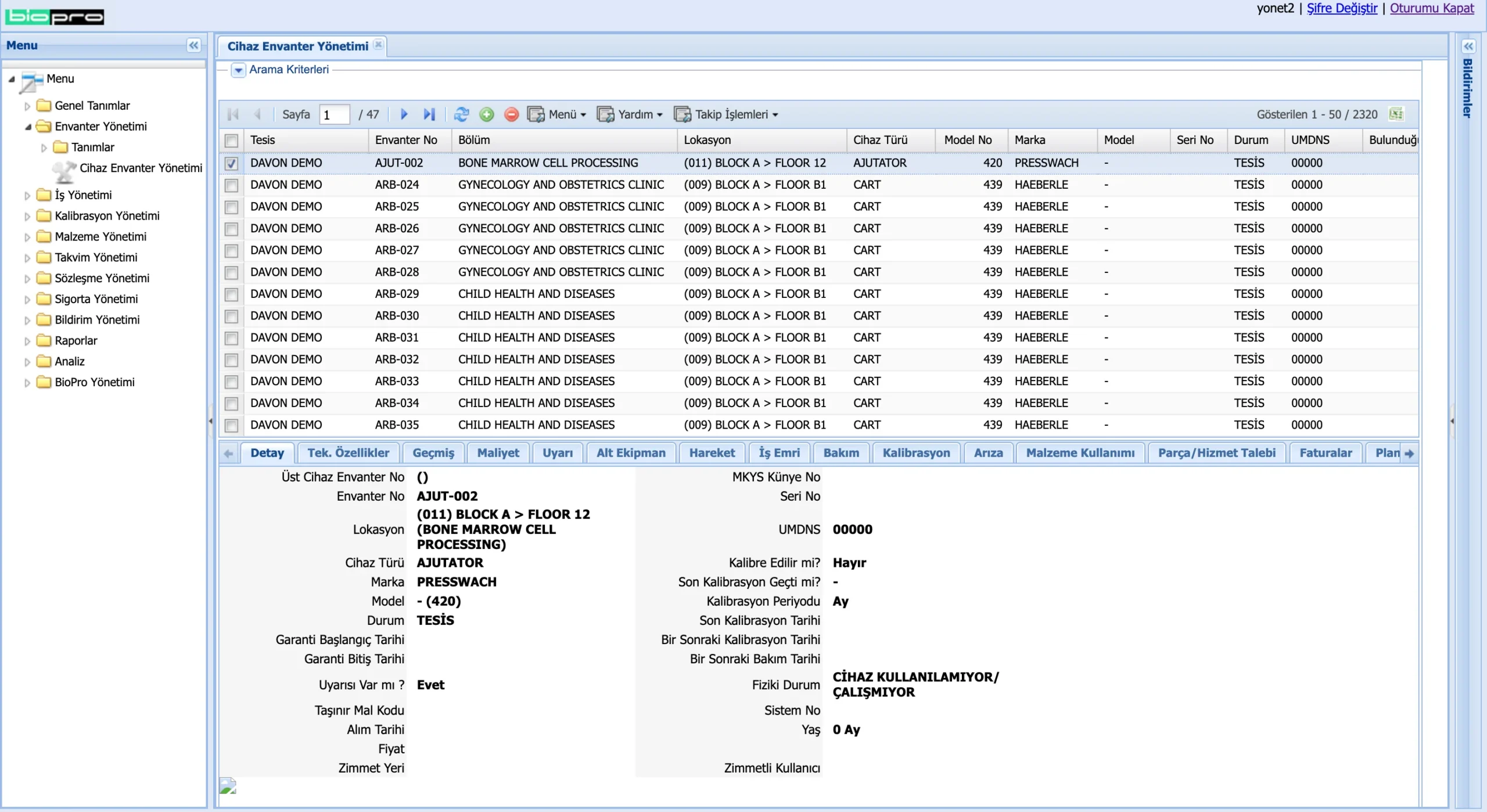Image resolution: width=1487 pixels, height=812 pixels.
Task: Uncheck the AJUT-002 row checkbox
Action: pos(231,163)
